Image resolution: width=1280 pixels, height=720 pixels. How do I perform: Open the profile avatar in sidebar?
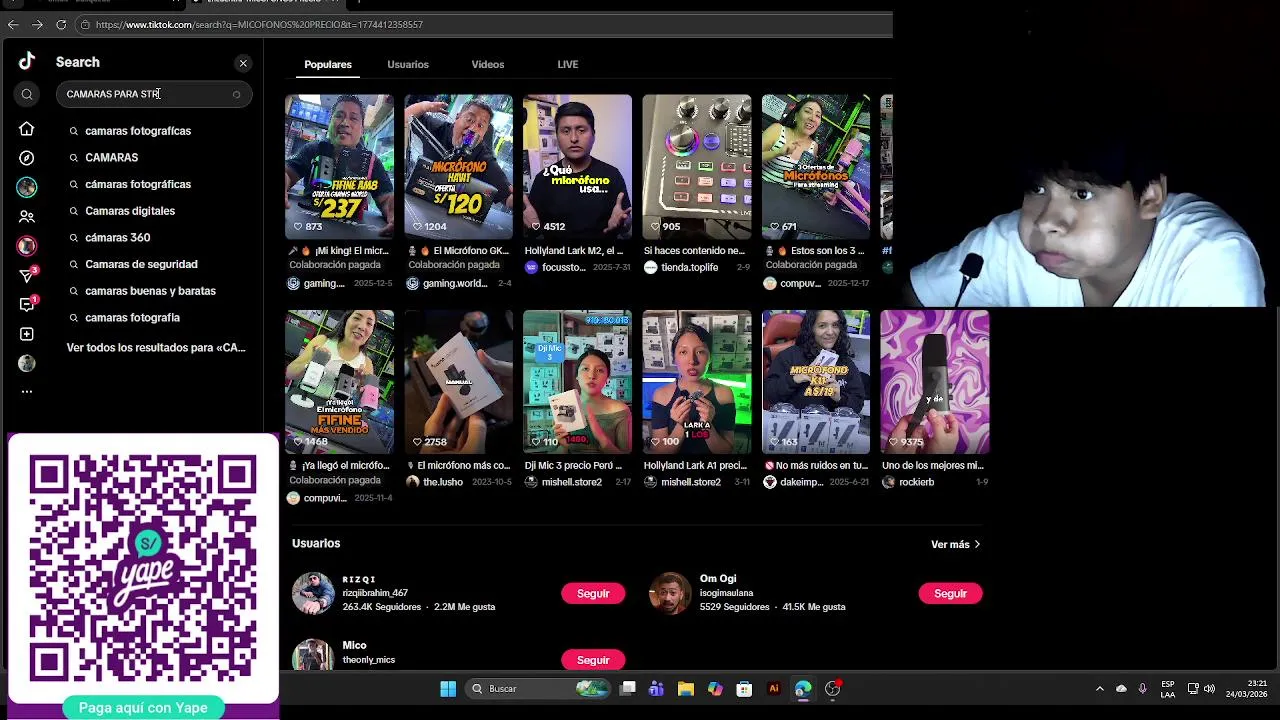point(27,363)
